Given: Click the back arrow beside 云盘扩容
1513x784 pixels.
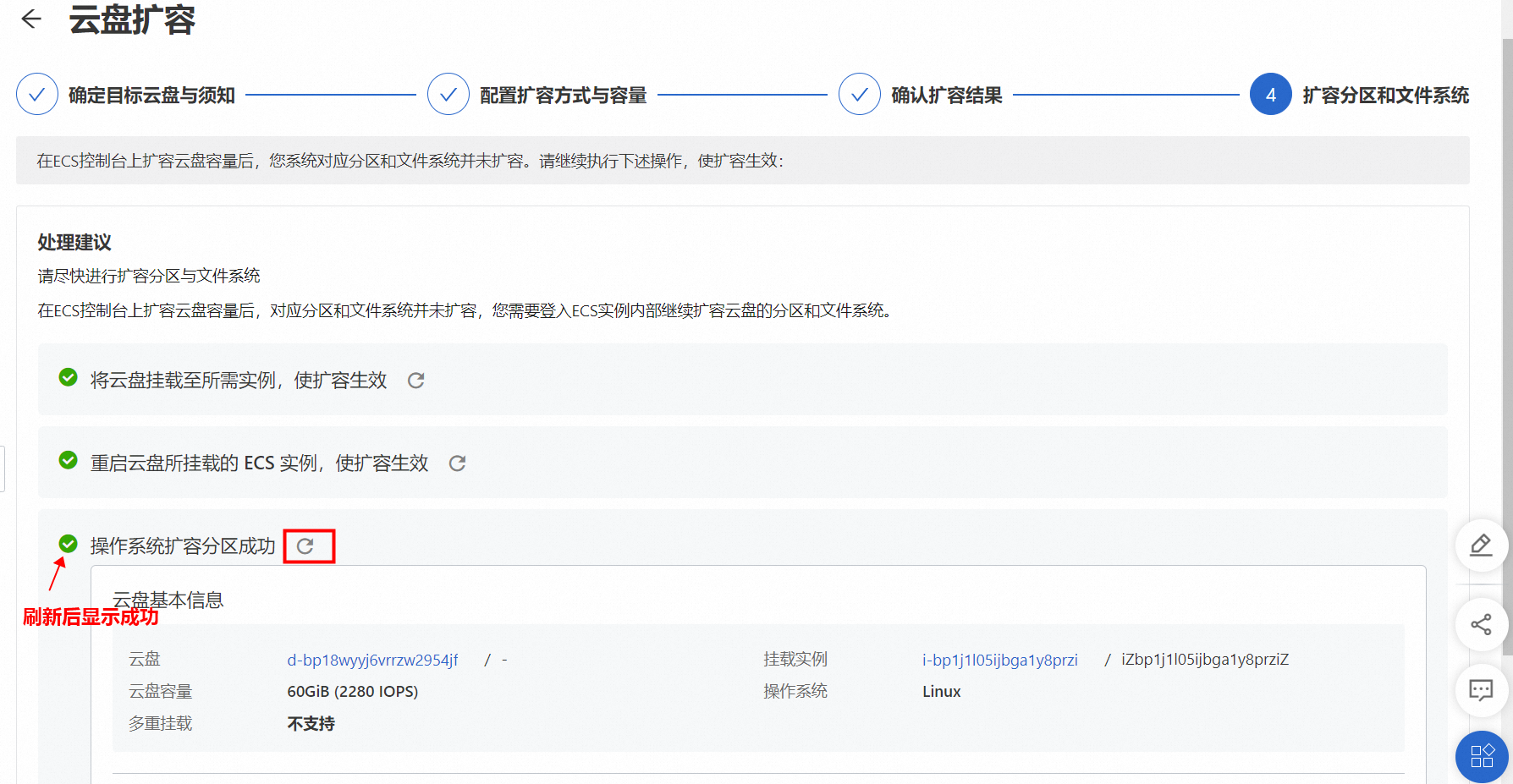Looking at the screenshot, I should (31, 19).
